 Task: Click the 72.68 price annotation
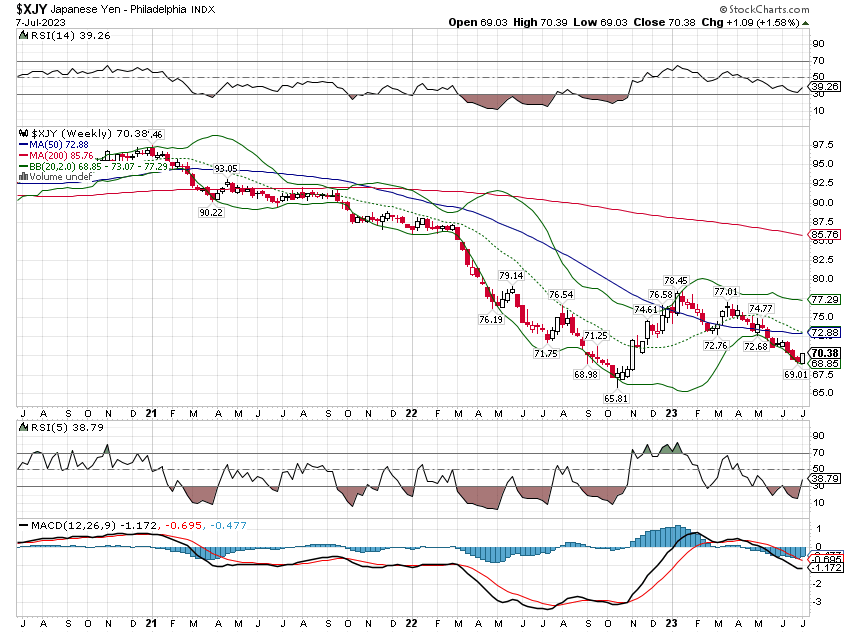tap(756, 346)
